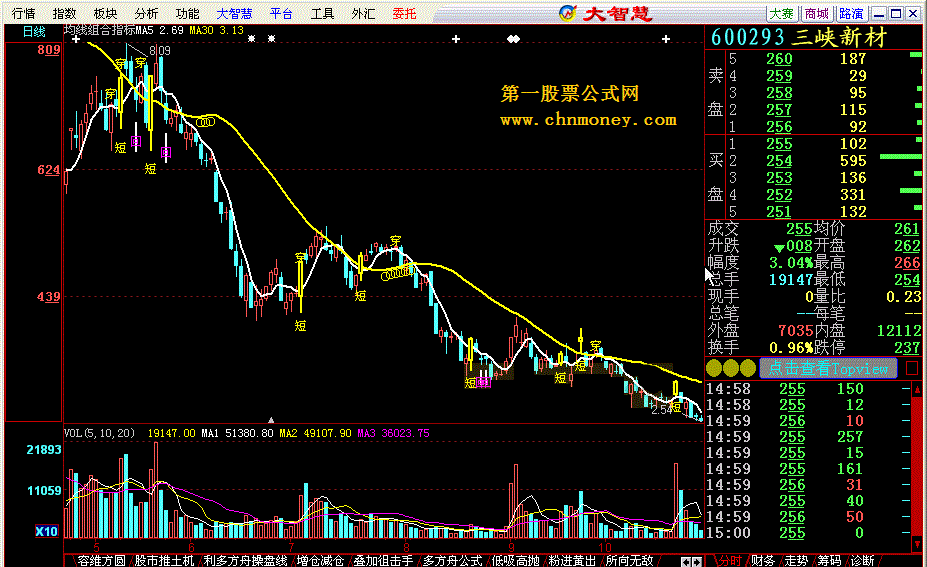Click buy level 2 price 254

click(779, 160)
